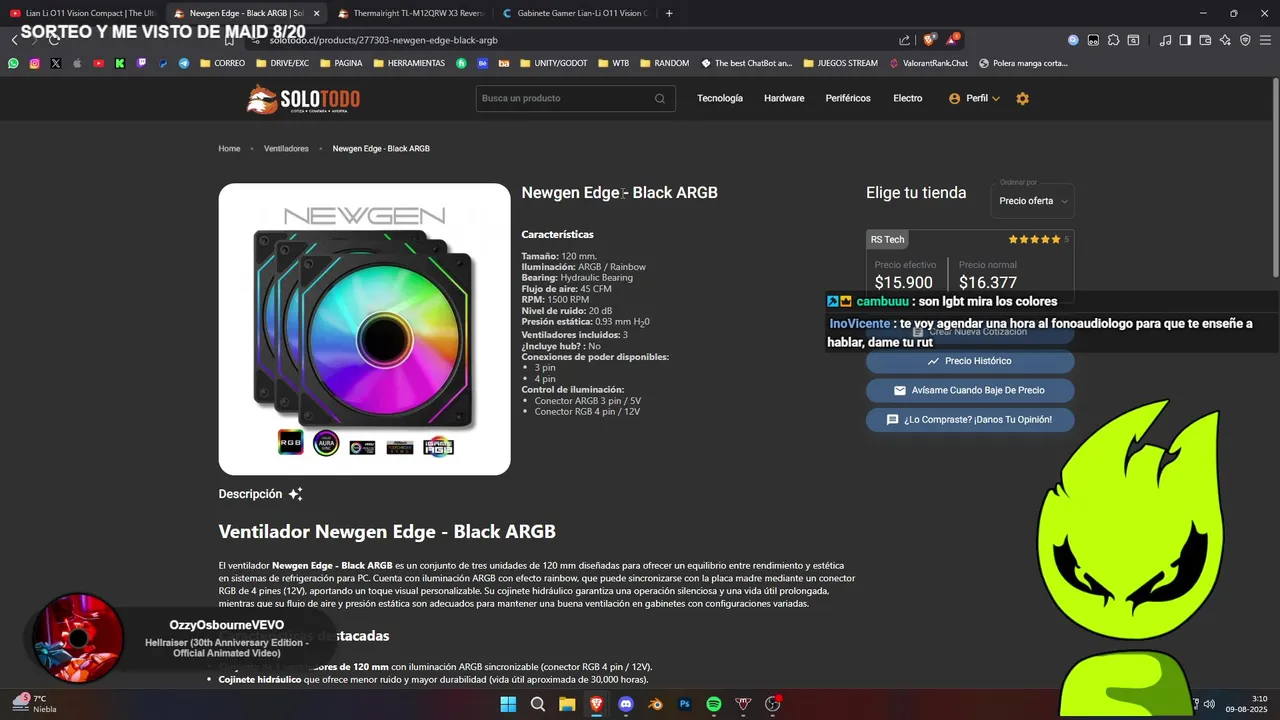Open Discord from the taskbar
This screenshot has width=1280, height=720.
[x=626, y=704]
